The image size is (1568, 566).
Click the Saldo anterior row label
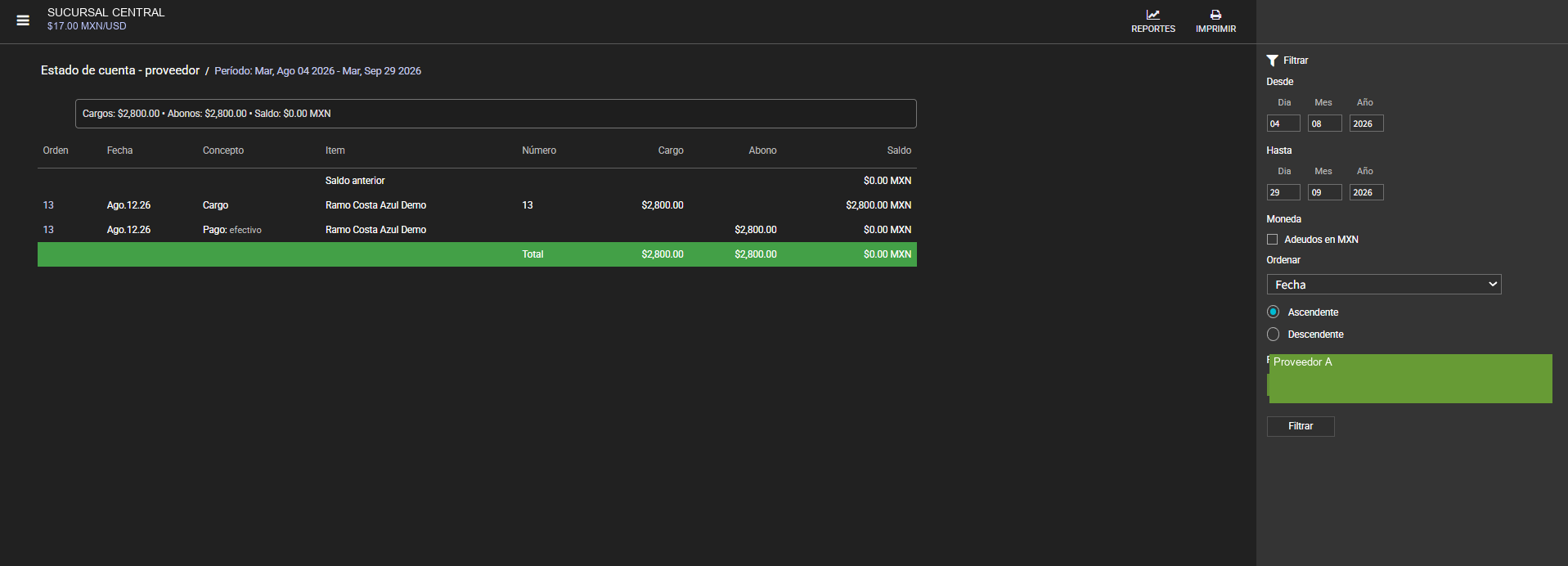point(355,181)
